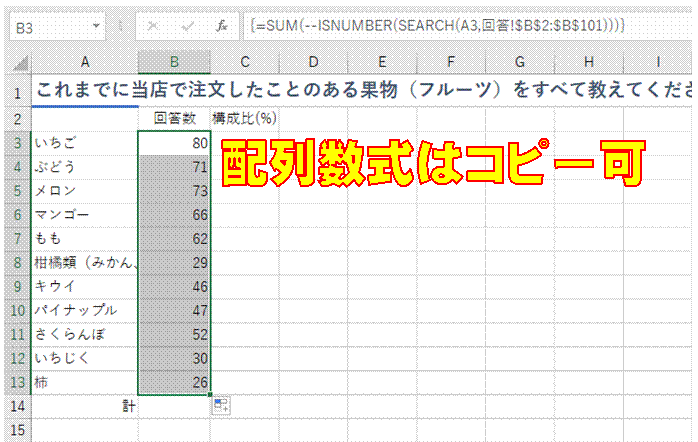Screen dimensions: 698x442
Task: Select column F header
Action: [x=451, y=62]
